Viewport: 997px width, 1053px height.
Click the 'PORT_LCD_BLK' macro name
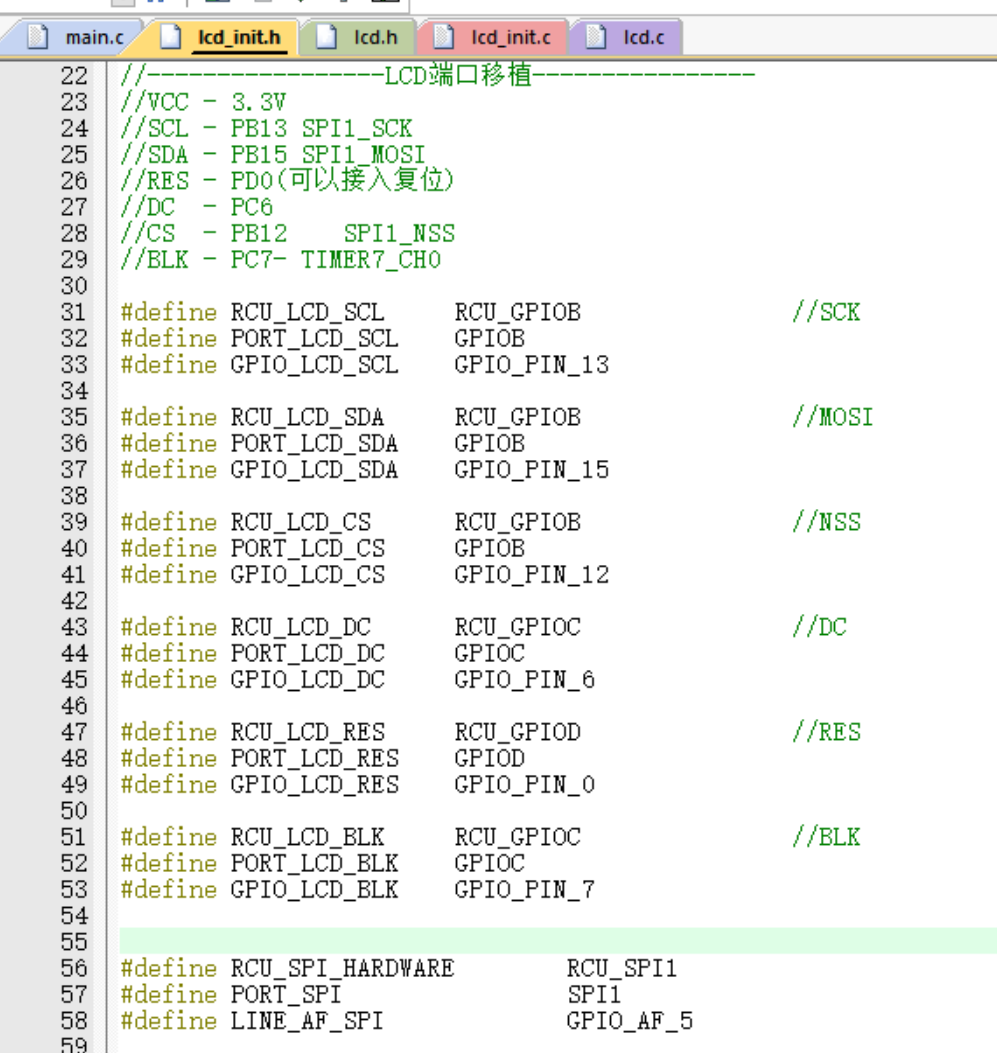[314, 863]
